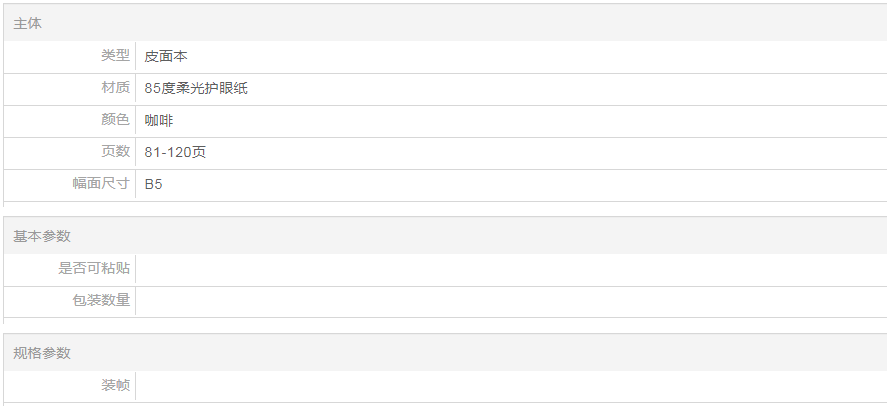Click the empty value cell beside 装帧

pyautogui.click(x=510, y=385)
